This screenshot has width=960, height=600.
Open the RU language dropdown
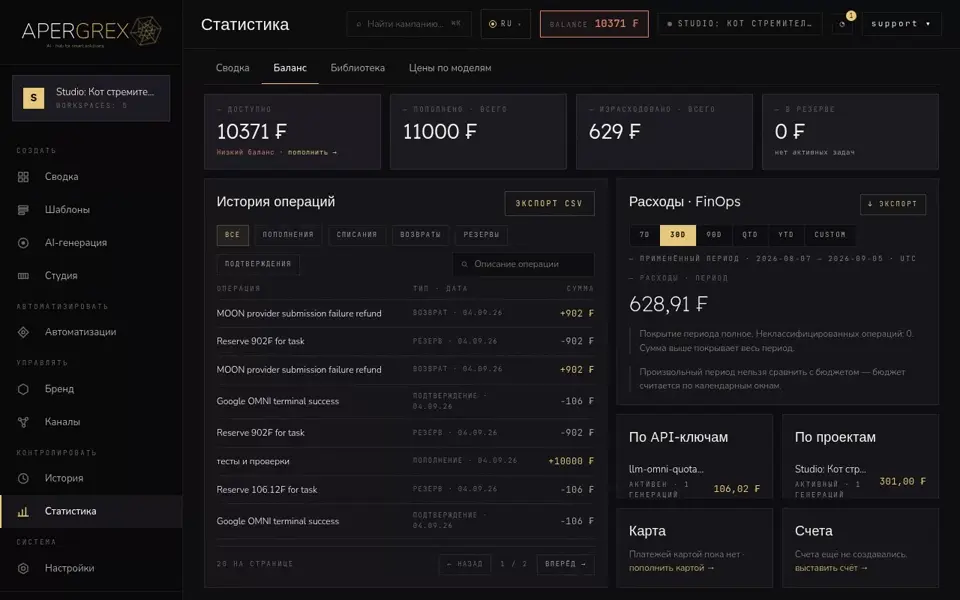coord(505,24)
